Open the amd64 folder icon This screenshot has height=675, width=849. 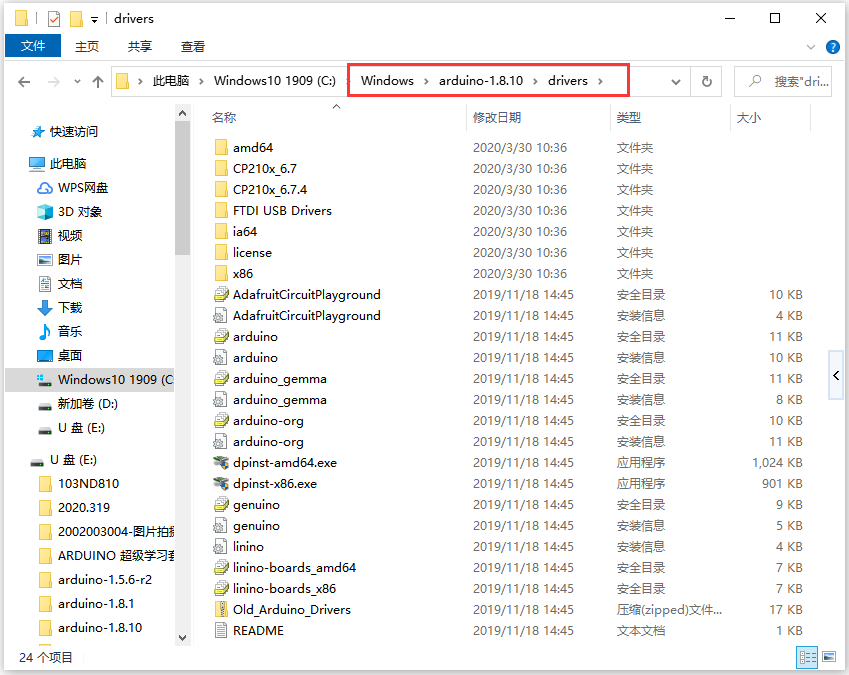click(221, 148)
